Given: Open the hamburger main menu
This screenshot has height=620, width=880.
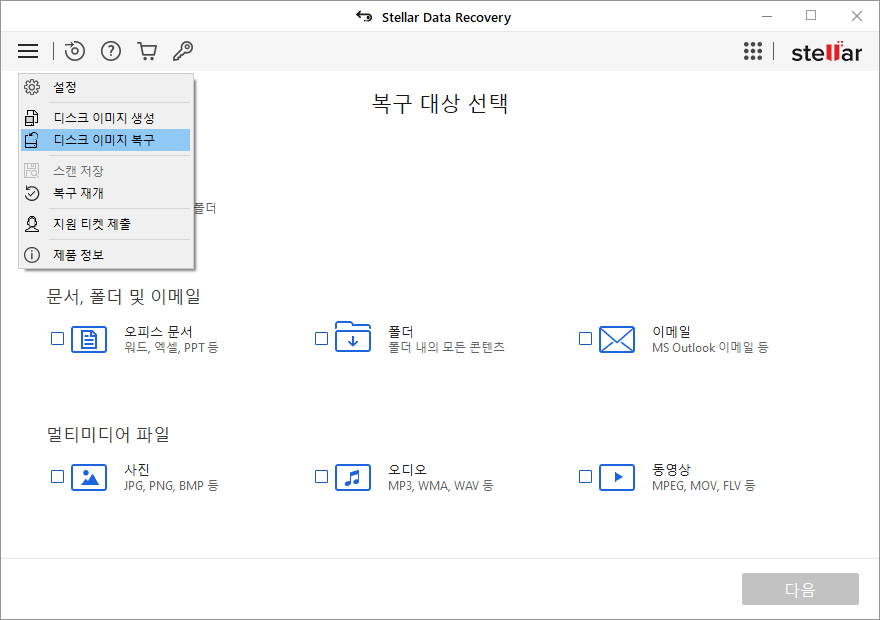Looking at the screenshot, I should pos(28,51).
